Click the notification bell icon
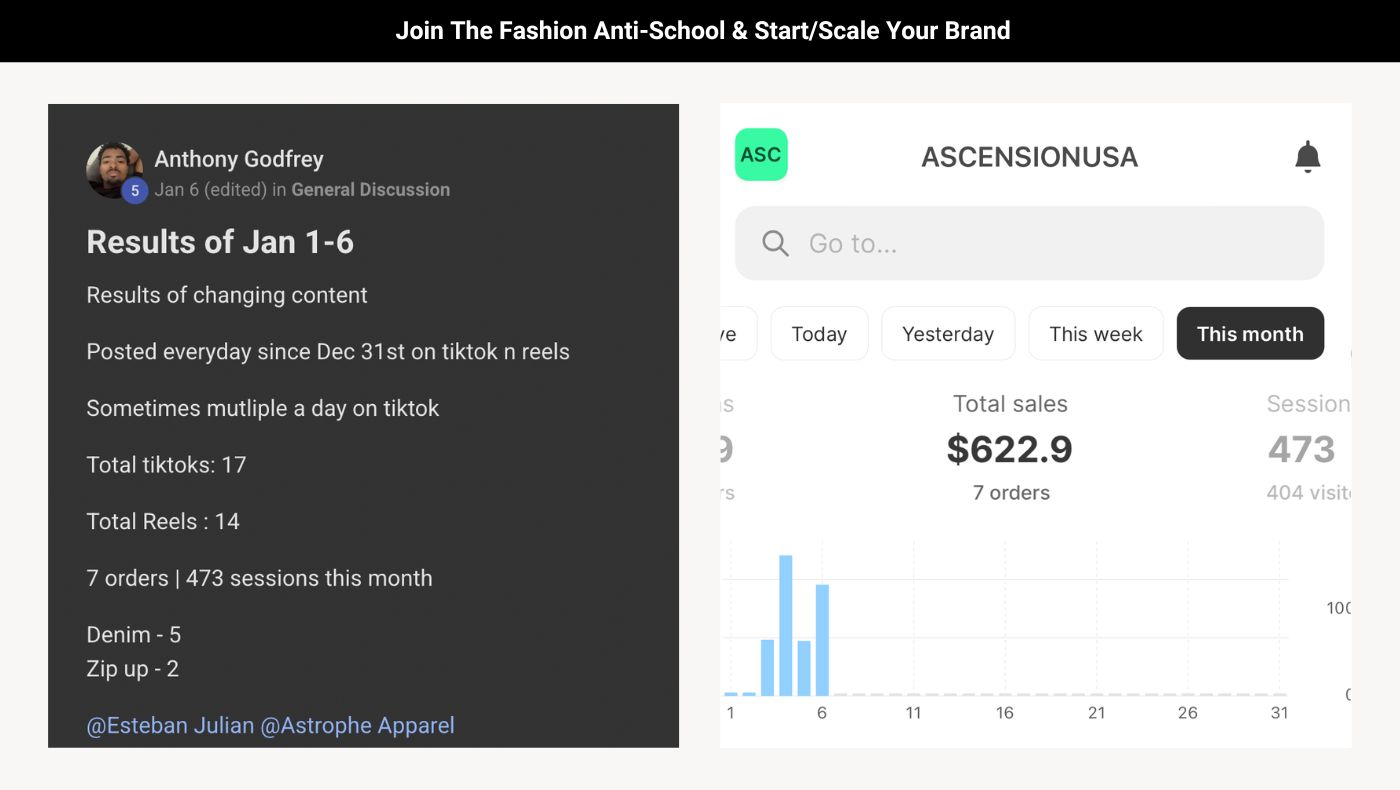 tap(1307, 157)
